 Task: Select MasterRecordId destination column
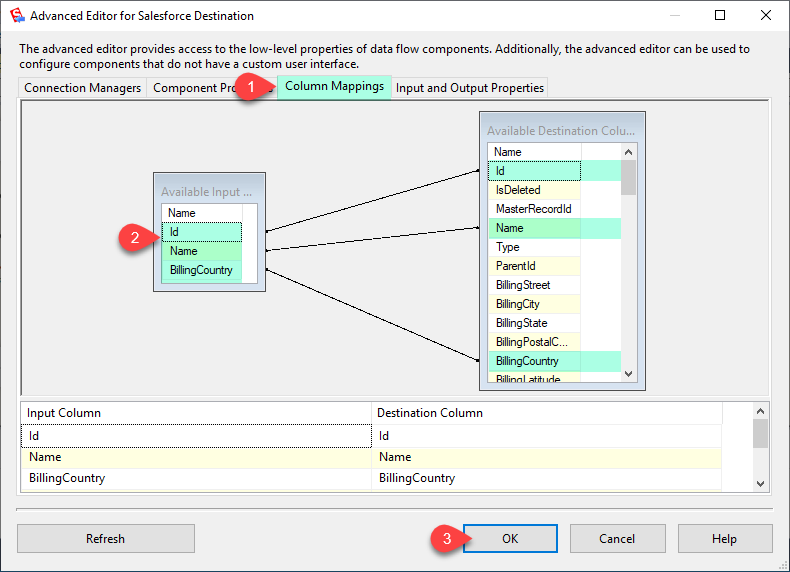click(534, 209)
